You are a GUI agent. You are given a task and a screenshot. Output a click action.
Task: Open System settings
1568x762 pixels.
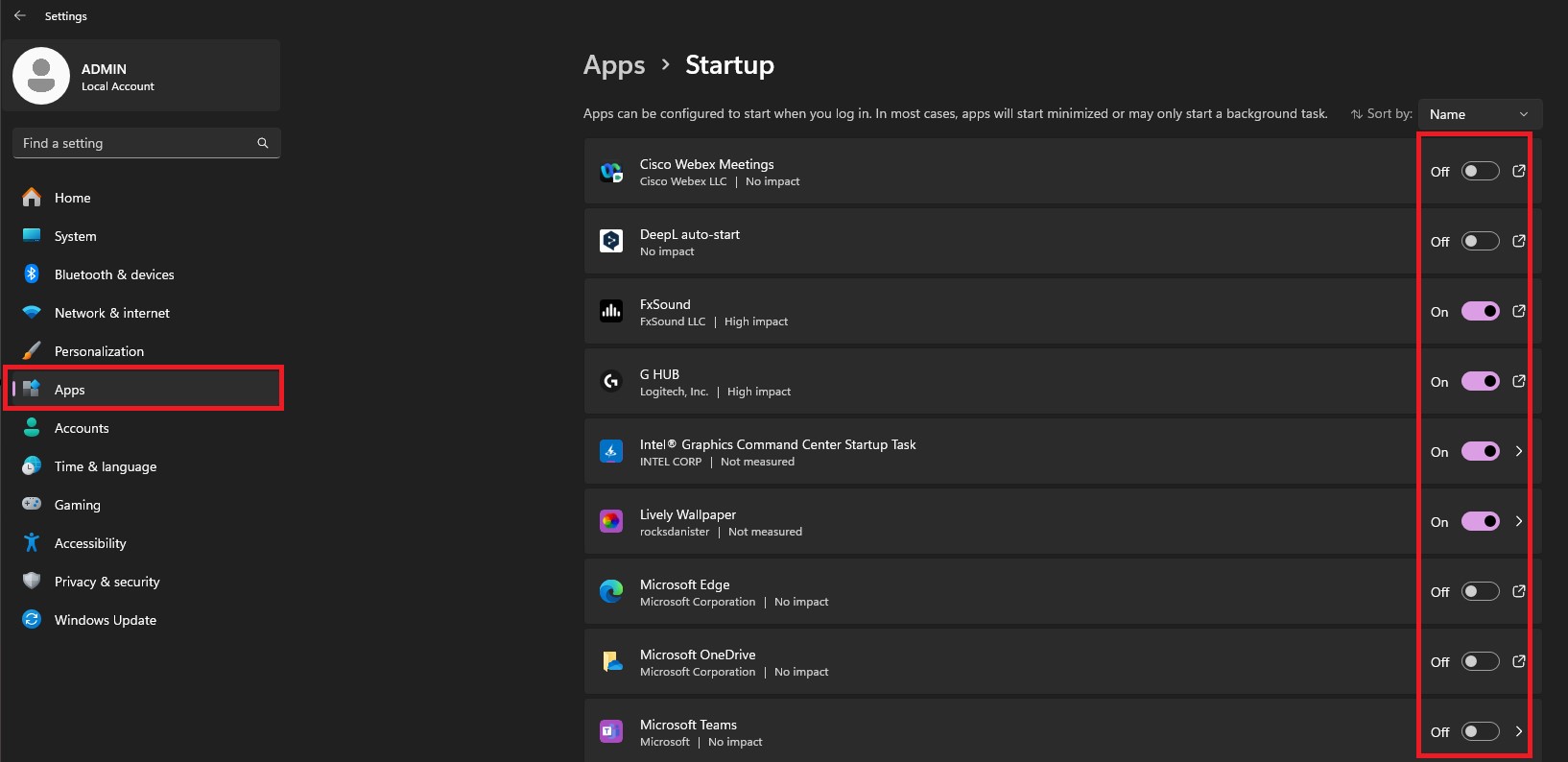[x=146, y=236]
